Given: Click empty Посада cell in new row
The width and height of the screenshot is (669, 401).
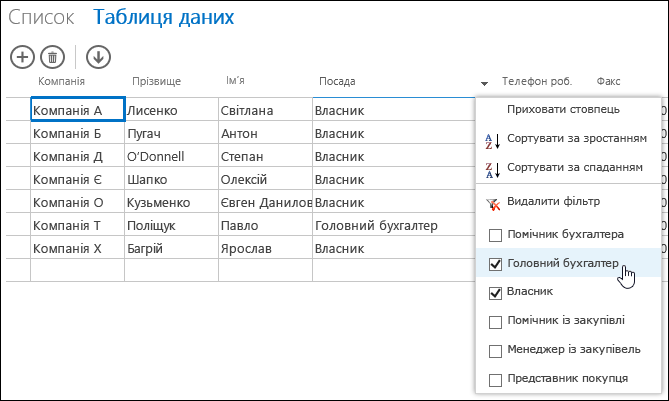Looking at the screenshot, I should (x=394, y=270).
